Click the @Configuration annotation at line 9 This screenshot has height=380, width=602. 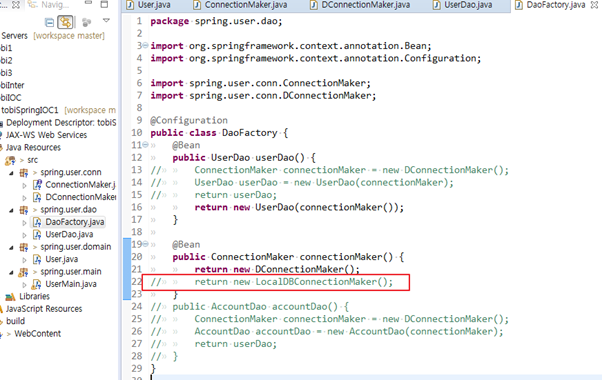tap(189, 121)
